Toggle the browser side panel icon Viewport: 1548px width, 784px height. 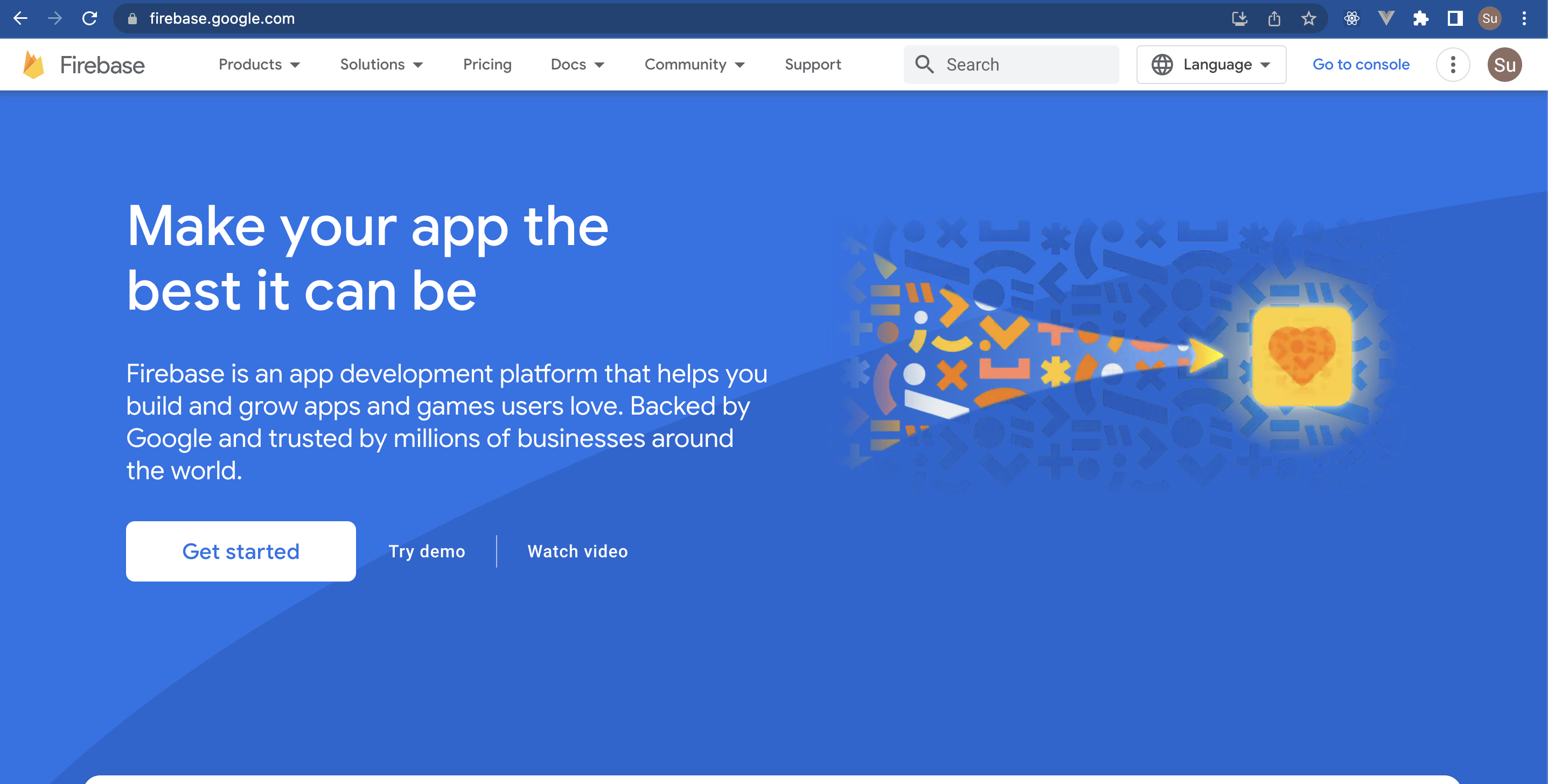click(x=1455, y=19)
